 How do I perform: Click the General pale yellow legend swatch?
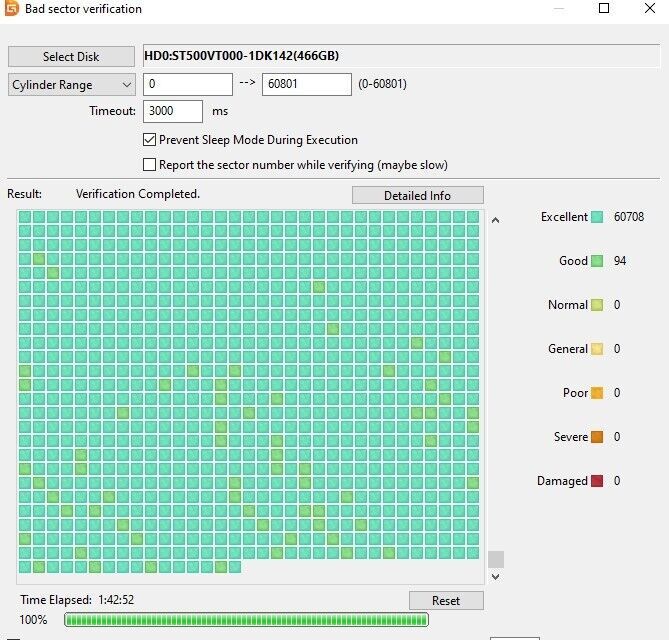597,349
